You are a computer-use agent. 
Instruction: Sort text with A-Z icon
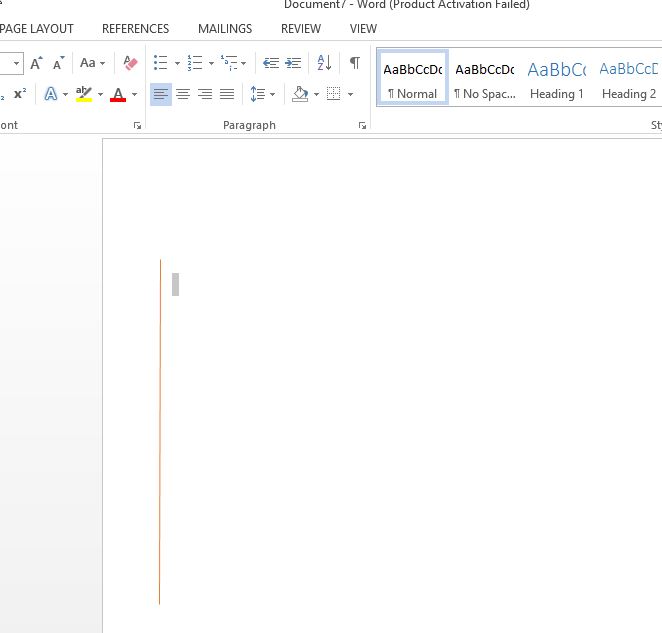324,63
